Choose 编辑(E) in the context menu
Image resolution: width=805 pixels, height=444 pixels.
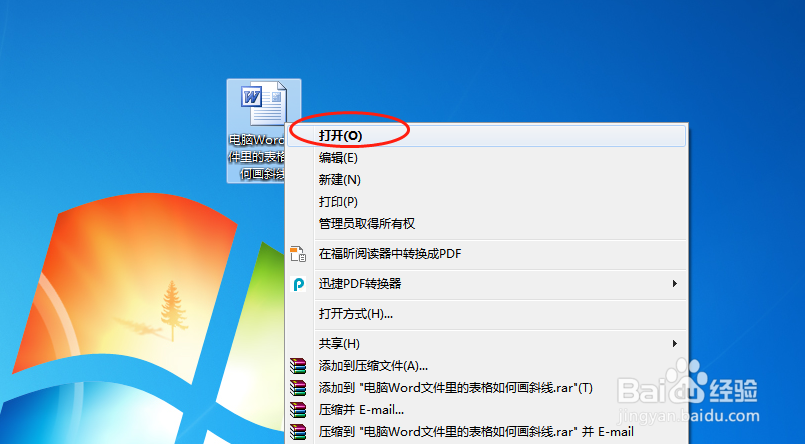(x=486, y=158)
